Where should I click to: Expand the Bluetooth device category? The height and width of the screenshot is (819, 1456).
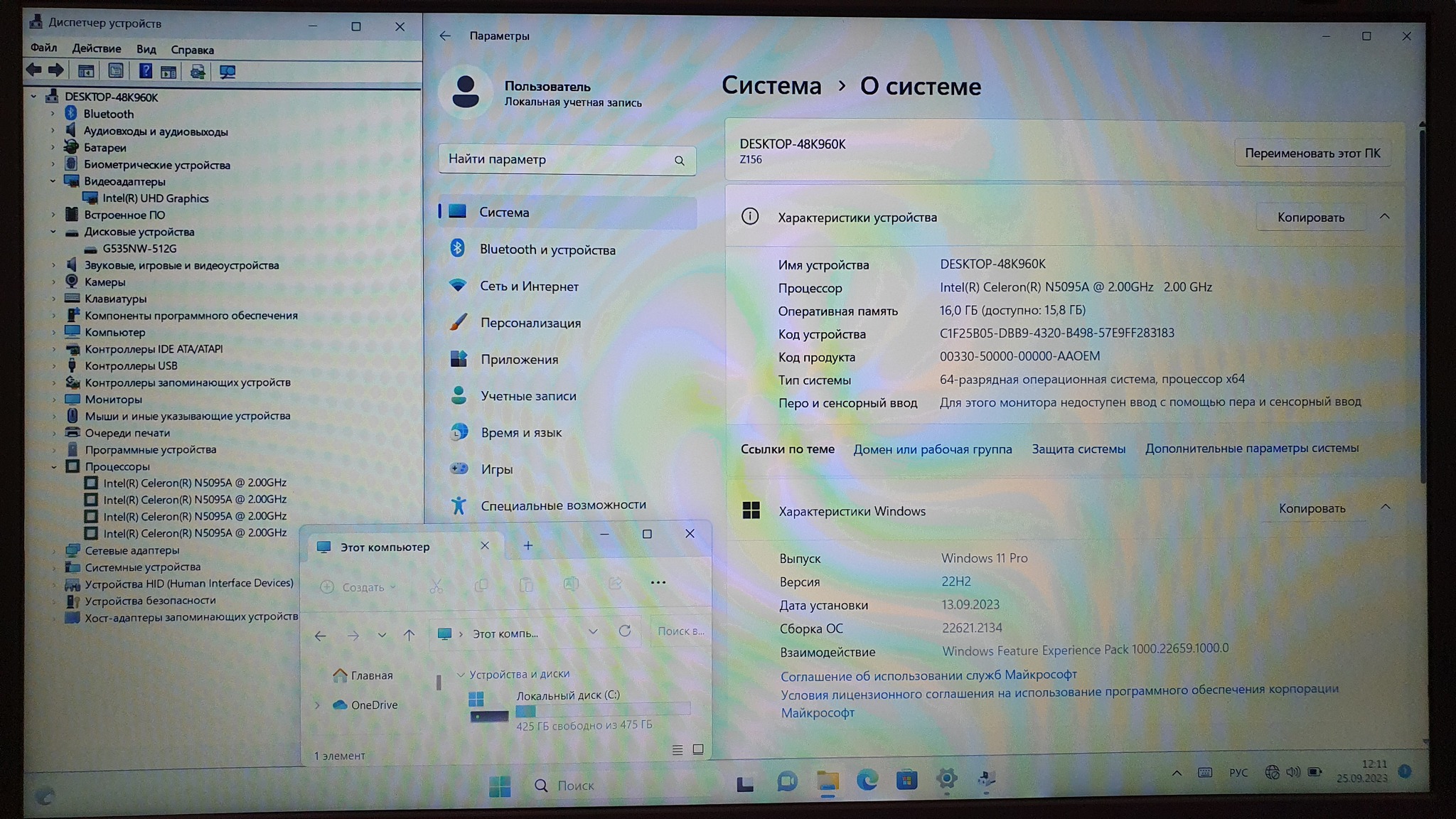pyautogui.click(x=53, y=114)
